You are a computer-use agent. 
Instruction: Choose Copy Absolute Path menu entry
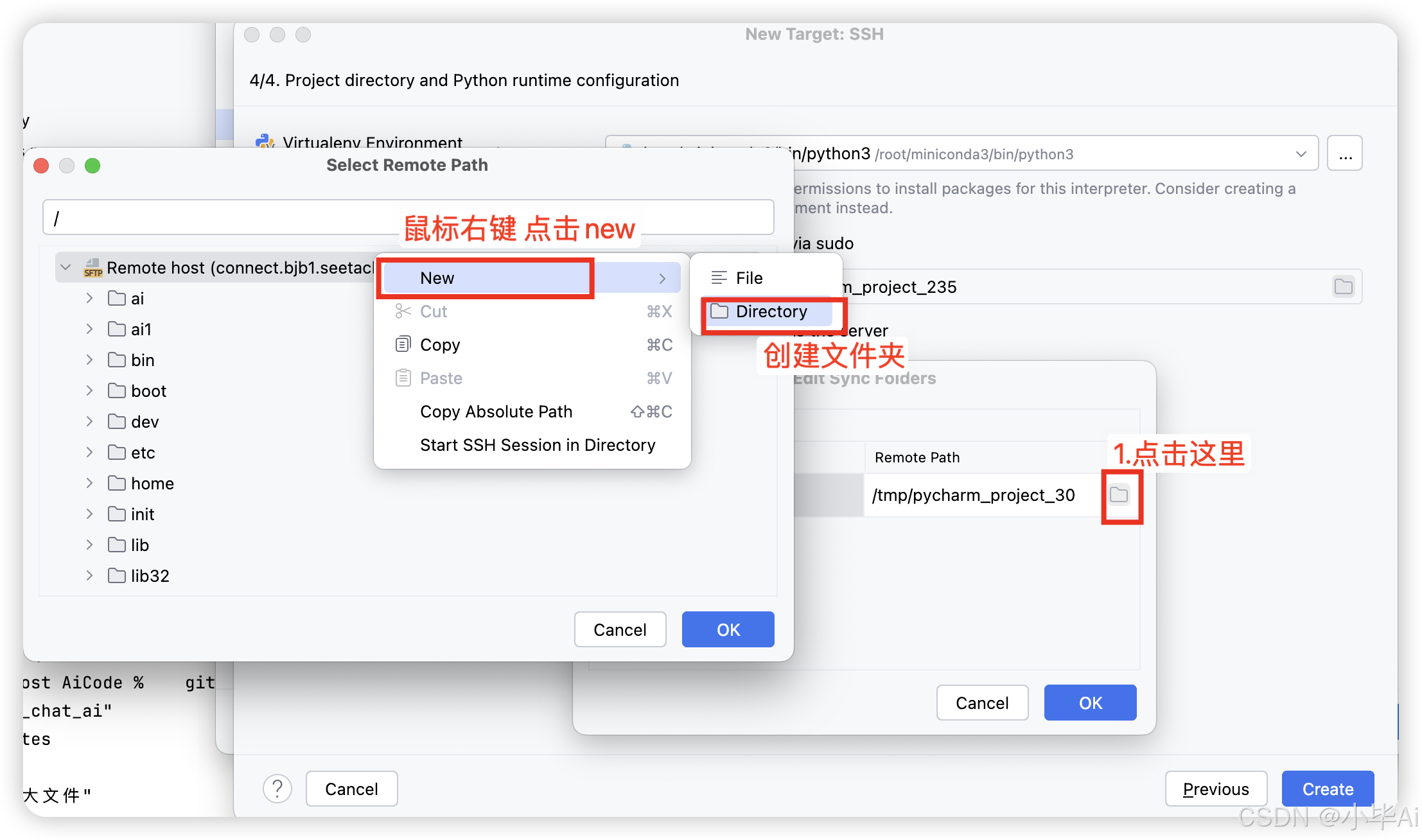(496, 412)
